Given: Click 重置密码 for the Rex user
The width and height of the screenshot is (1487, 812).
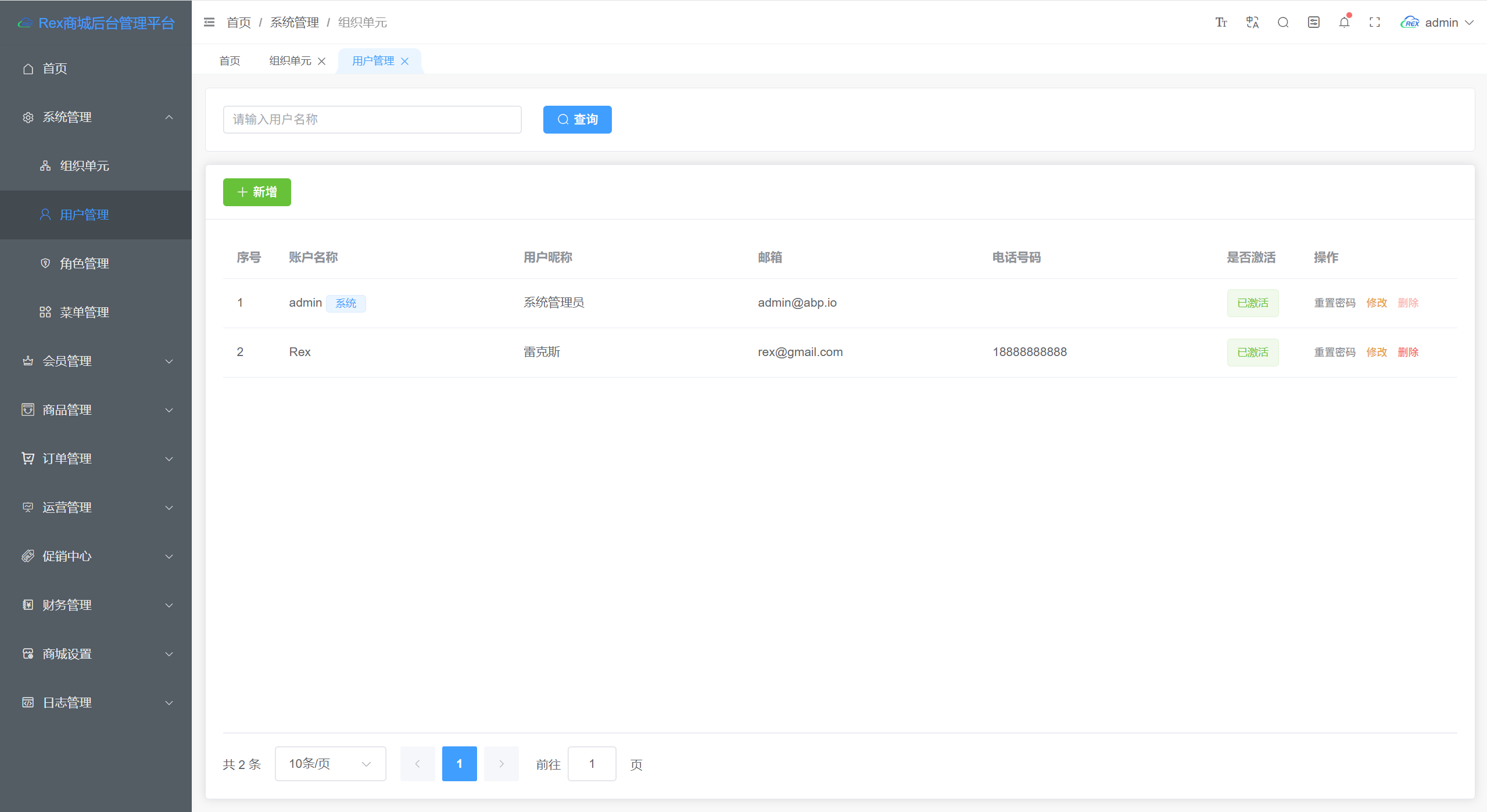Looking at the screenshot, I should click(x=1335, y=353).
